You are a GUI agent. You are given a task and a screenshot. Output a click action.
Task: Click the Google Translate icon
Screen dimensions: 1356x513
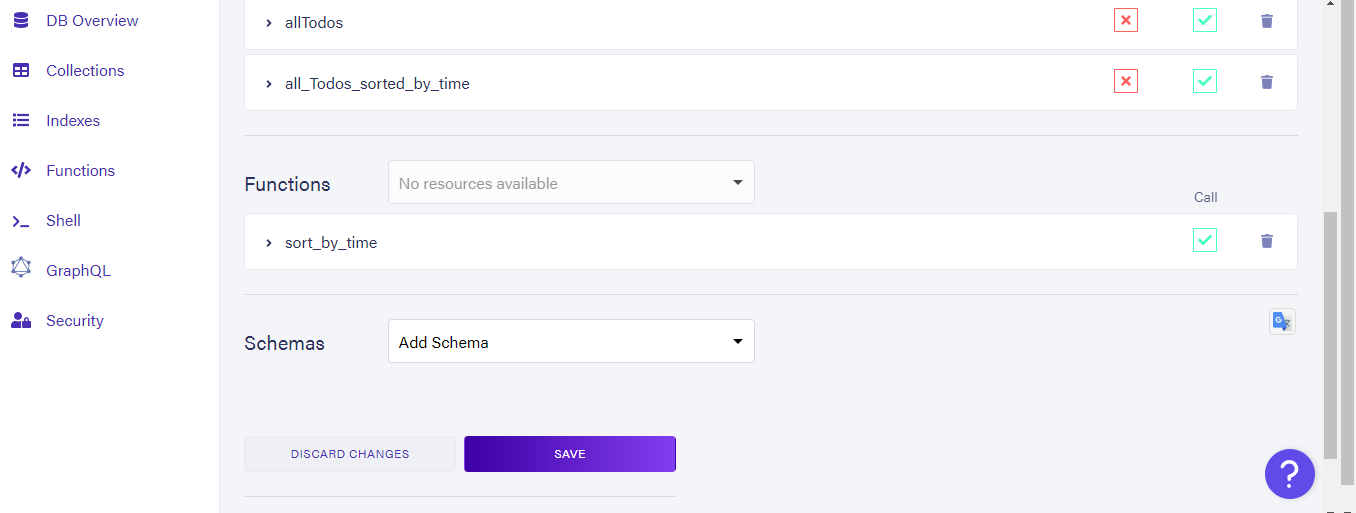(x=1282, y=321)
